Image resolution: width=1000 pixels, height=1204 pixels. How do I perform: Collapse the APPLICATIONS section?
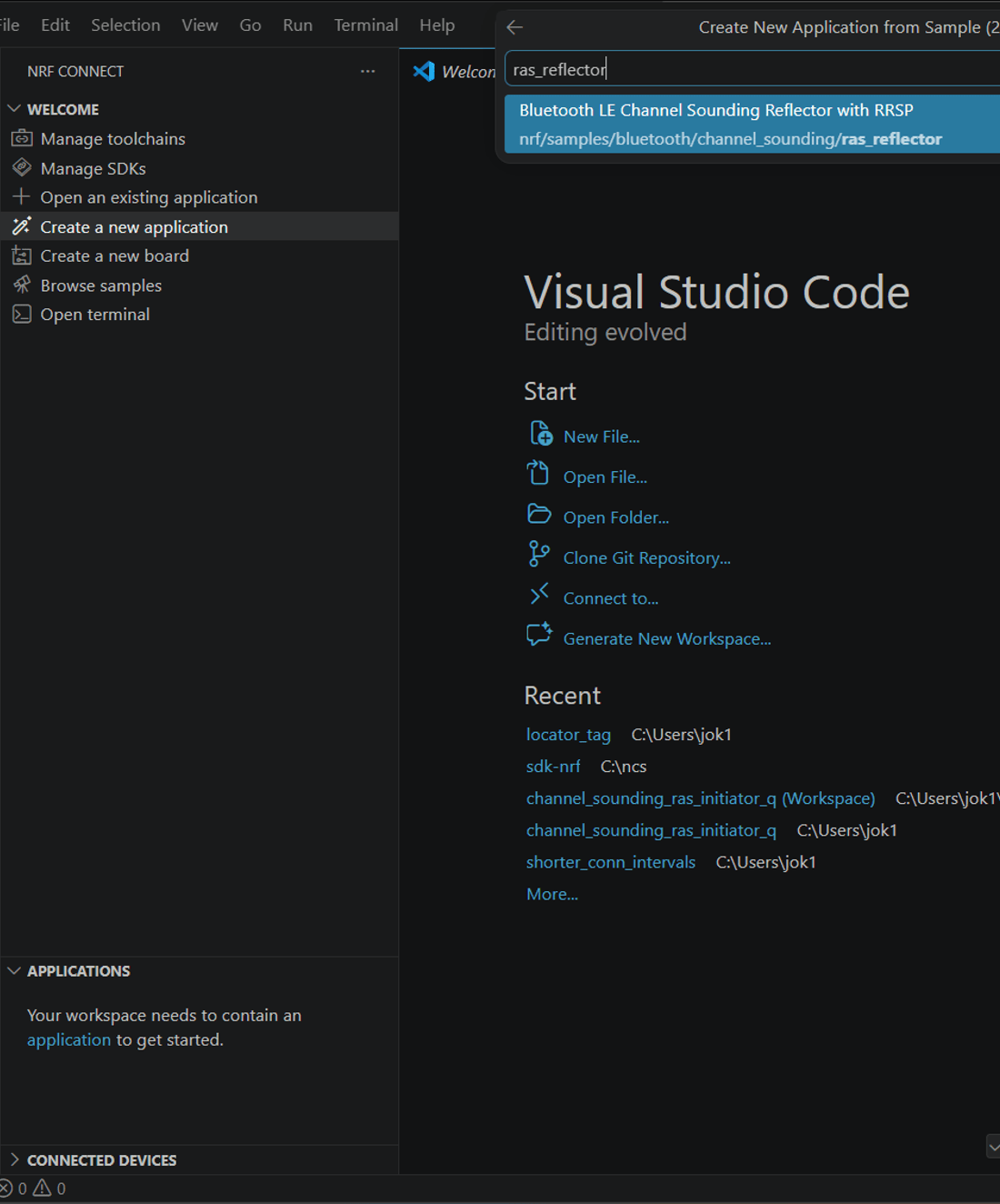tap(15, 970)
